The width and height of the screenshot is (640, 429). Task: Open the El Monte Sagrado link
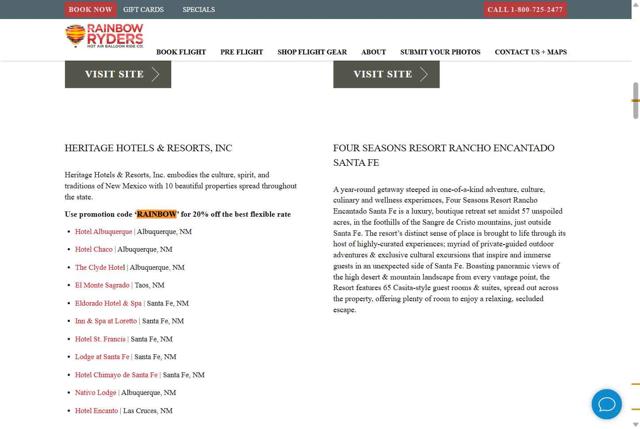[102, 285]
